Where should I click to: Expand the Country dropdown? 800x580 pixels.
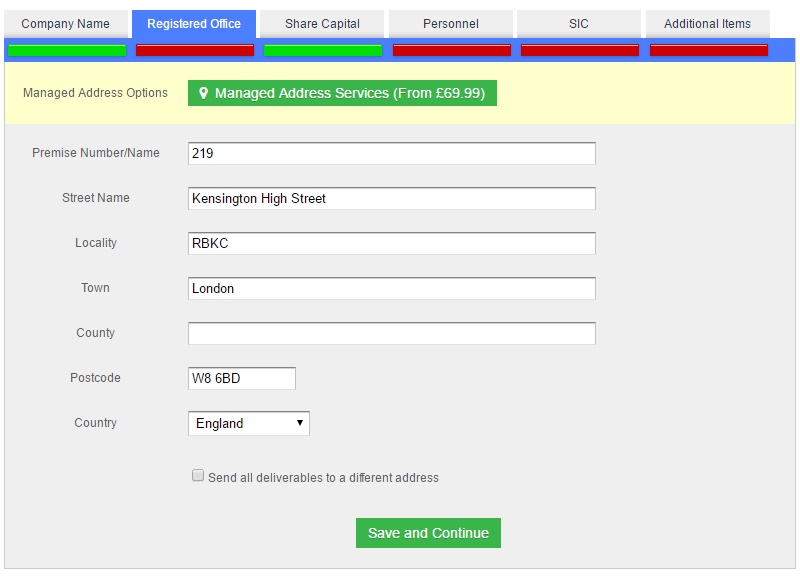coord(249,423)
